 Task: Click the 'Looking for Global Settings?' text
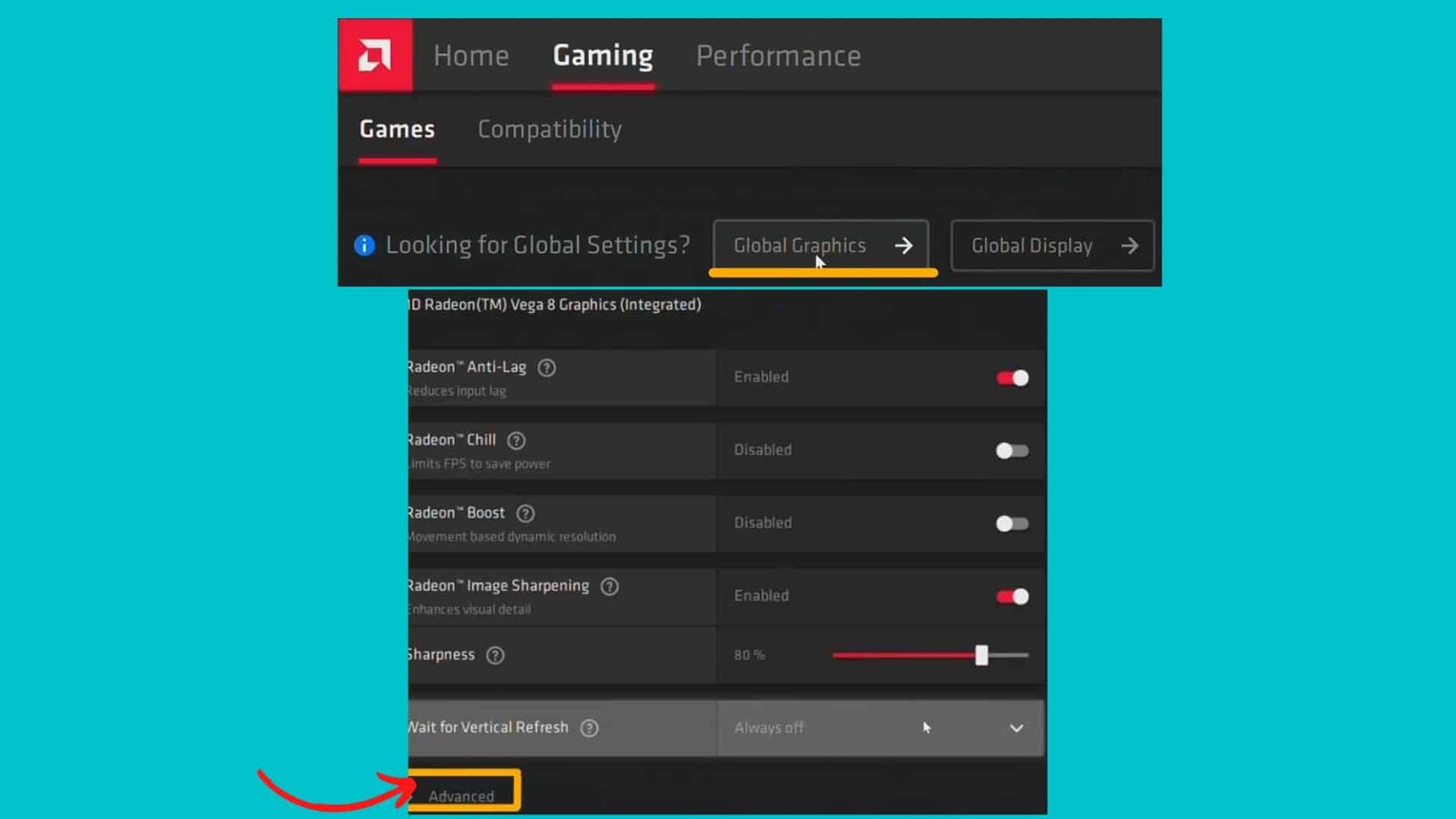coord(538,246)
